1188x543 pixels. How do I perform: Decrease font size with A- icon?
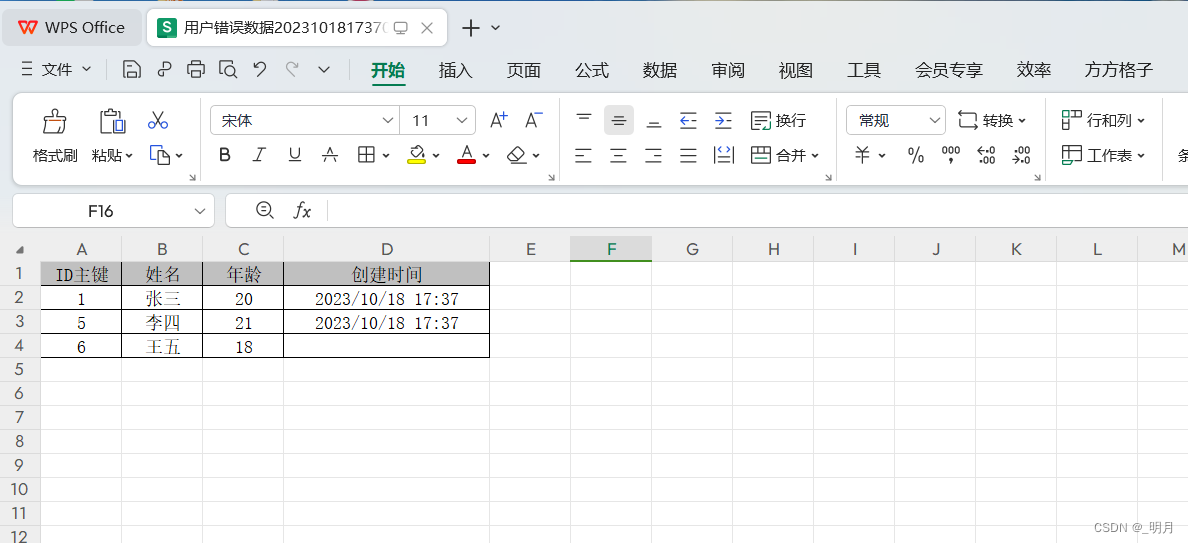point(534,120)
